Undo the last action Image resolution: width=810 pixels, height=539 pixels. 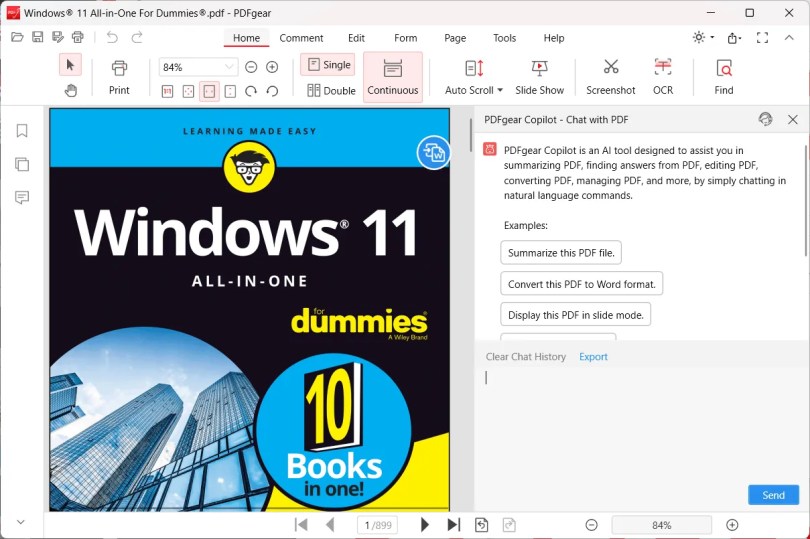coord(112,37)
